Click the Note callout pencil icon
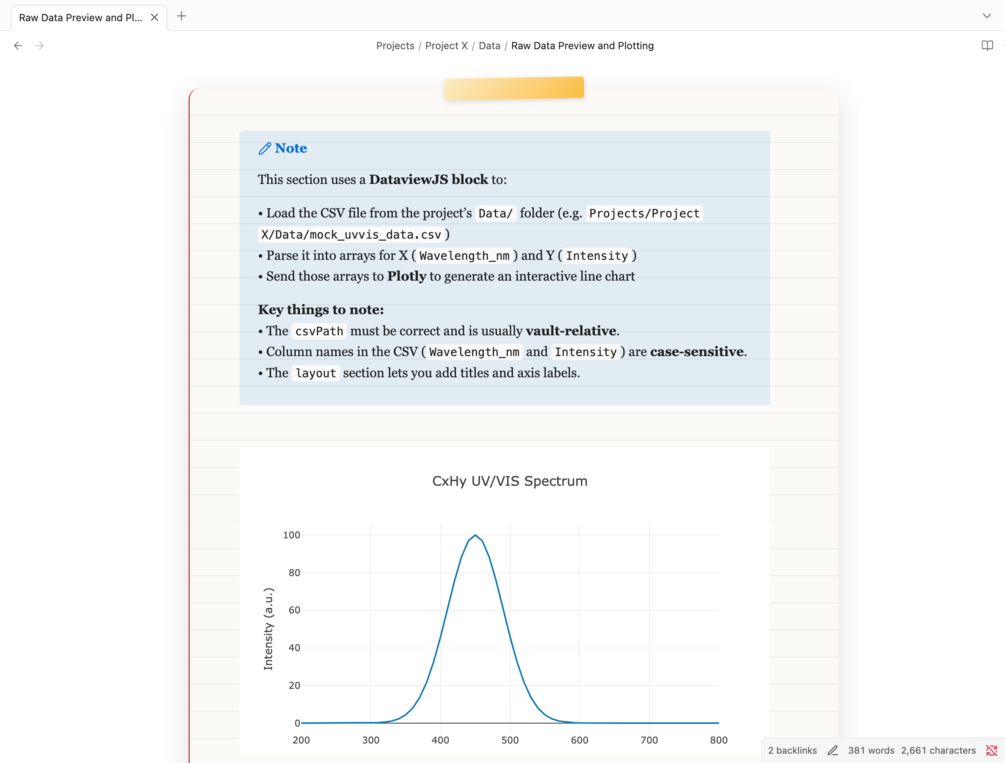 [265, 149]
